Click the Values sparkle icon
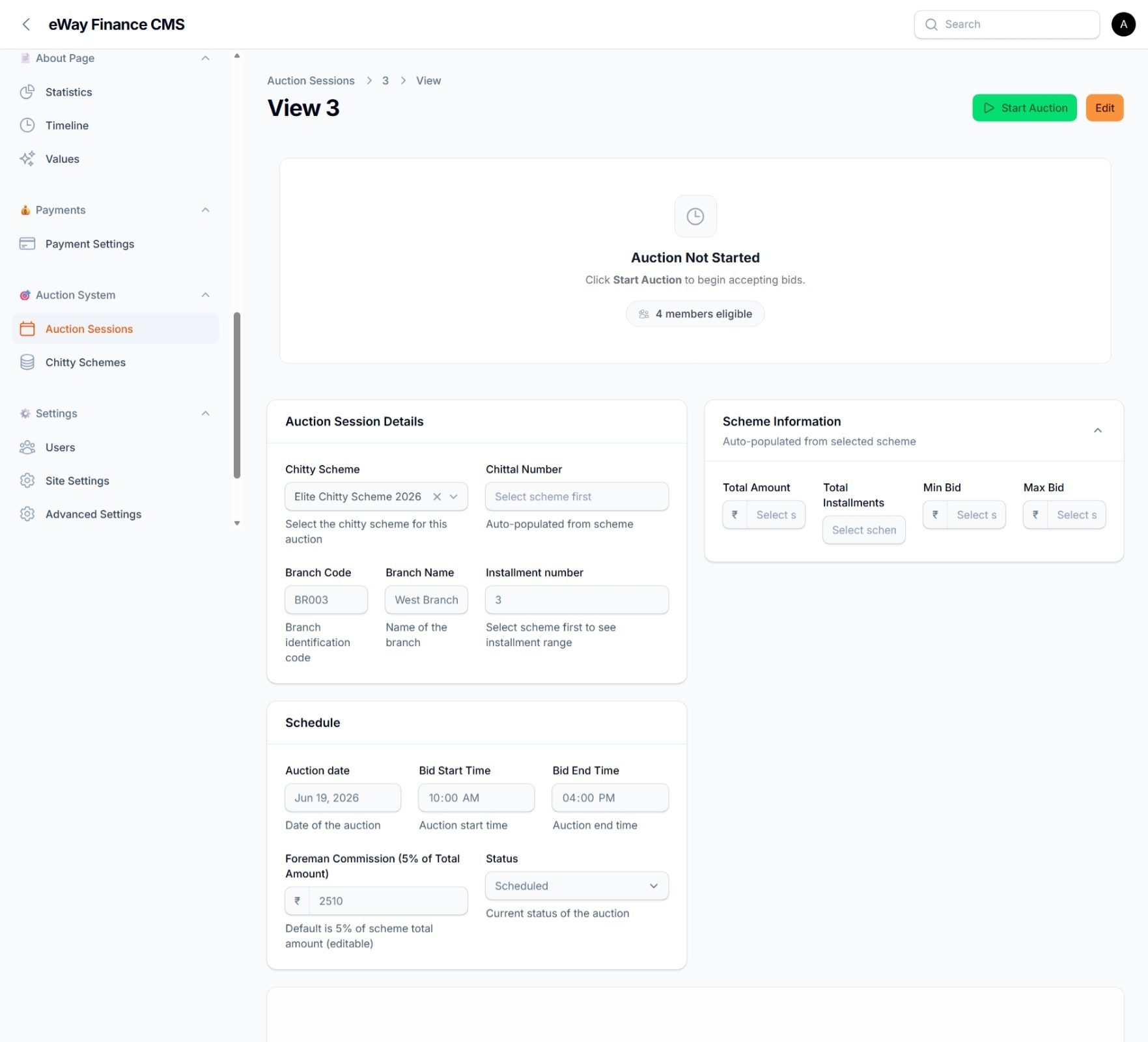Viewport: 1148px width, 1042px height. (27, 158)
